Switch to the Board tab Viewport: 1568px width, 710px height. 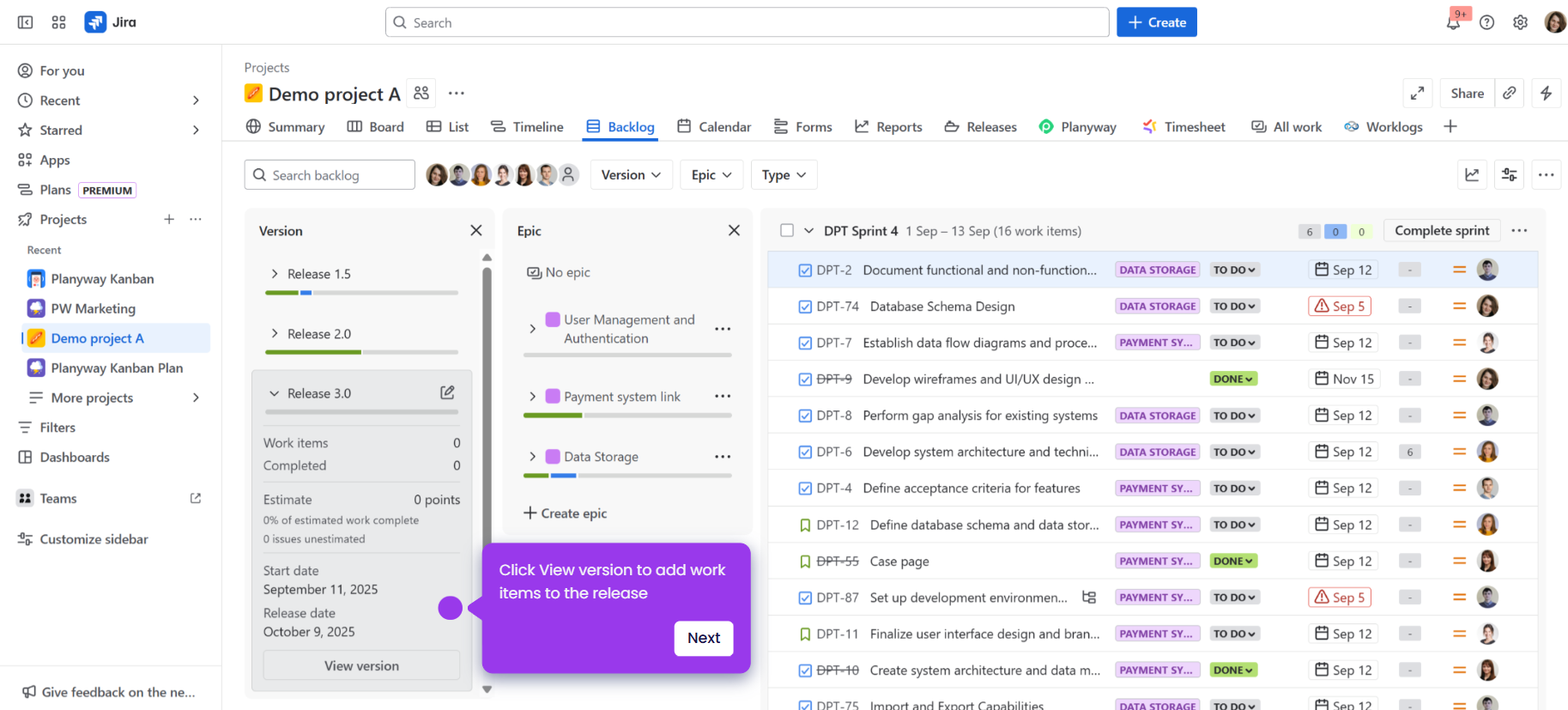coord(376,126)
